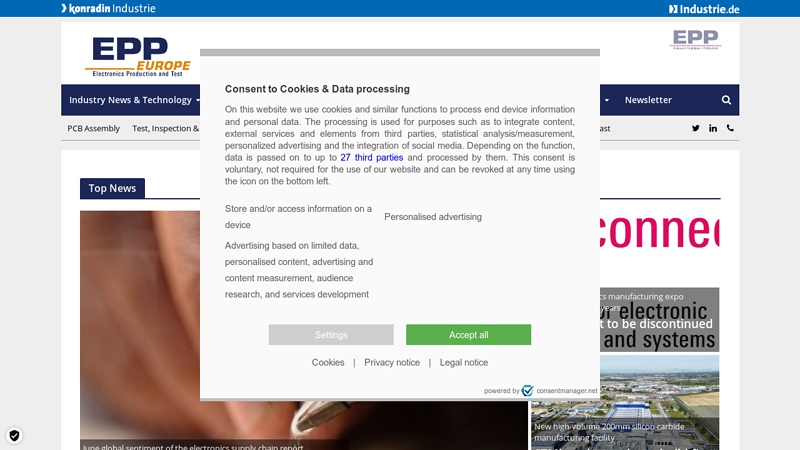Viewport: 800px width, 450px height.
Task: Click the Accept all button
Action: coord(468,335)
